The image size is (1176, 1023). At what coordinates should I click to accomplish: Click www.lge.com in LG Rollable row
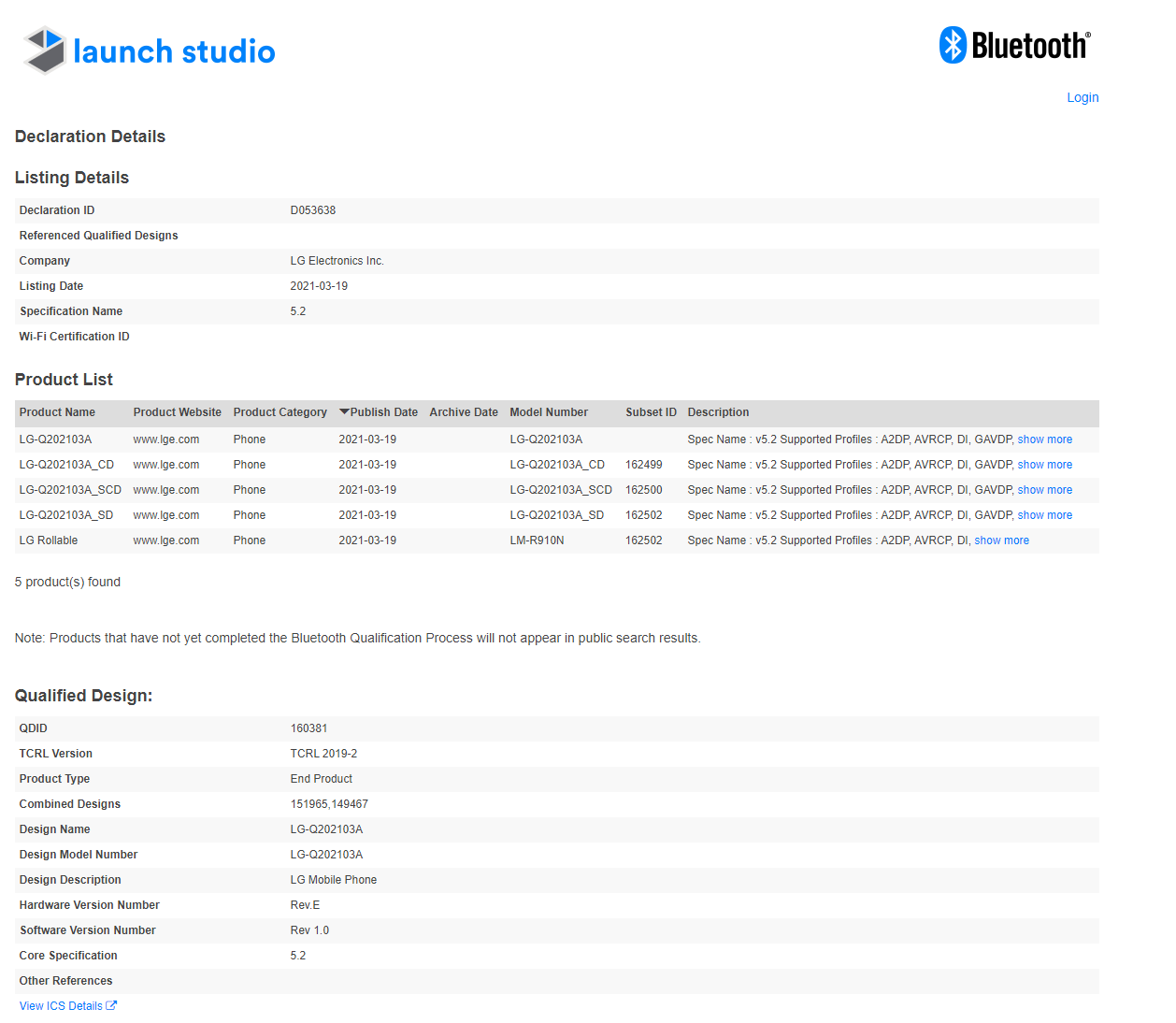coord(166,540)
